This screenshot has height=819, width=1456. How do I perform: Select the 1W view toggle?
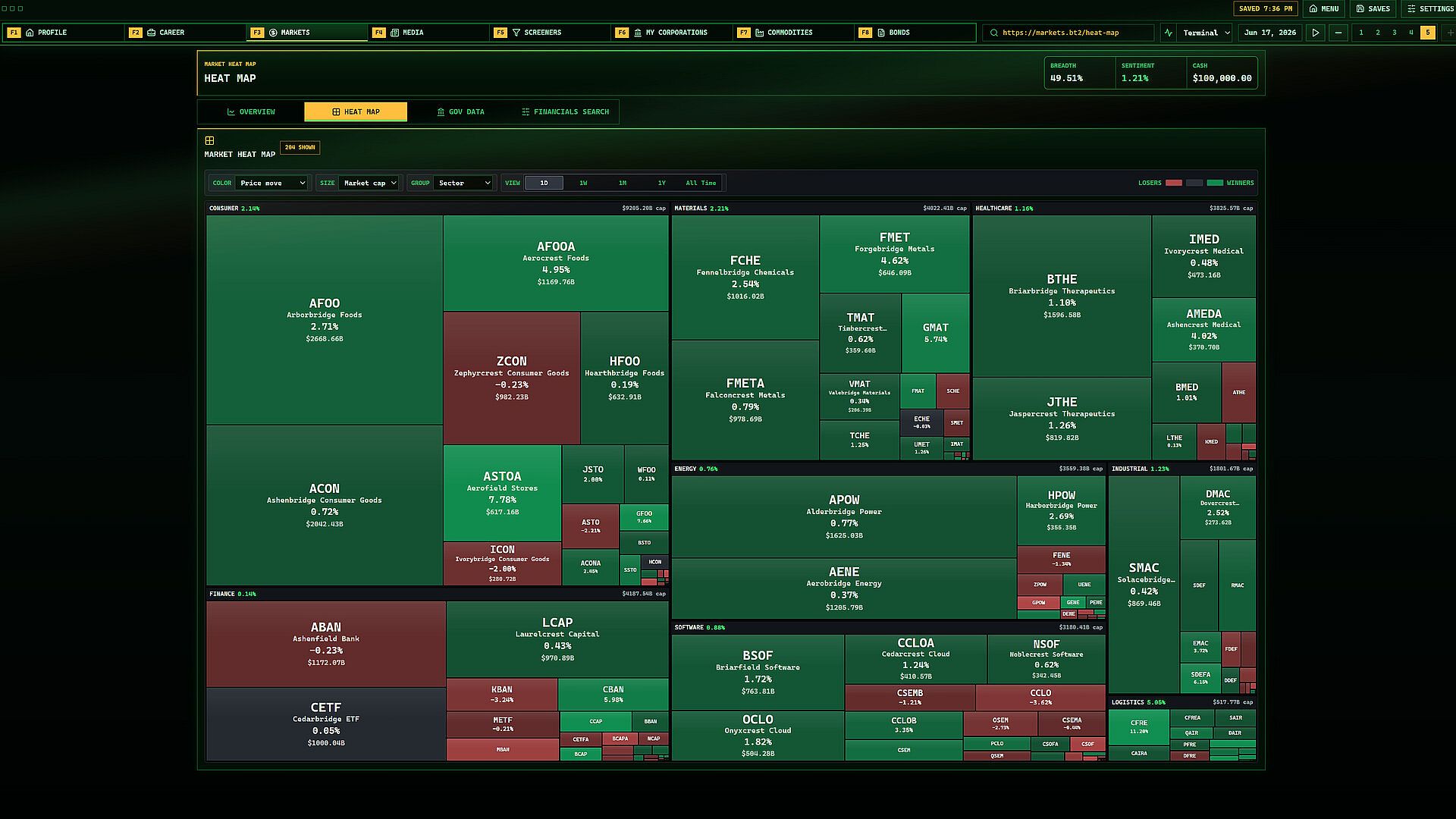583,183
